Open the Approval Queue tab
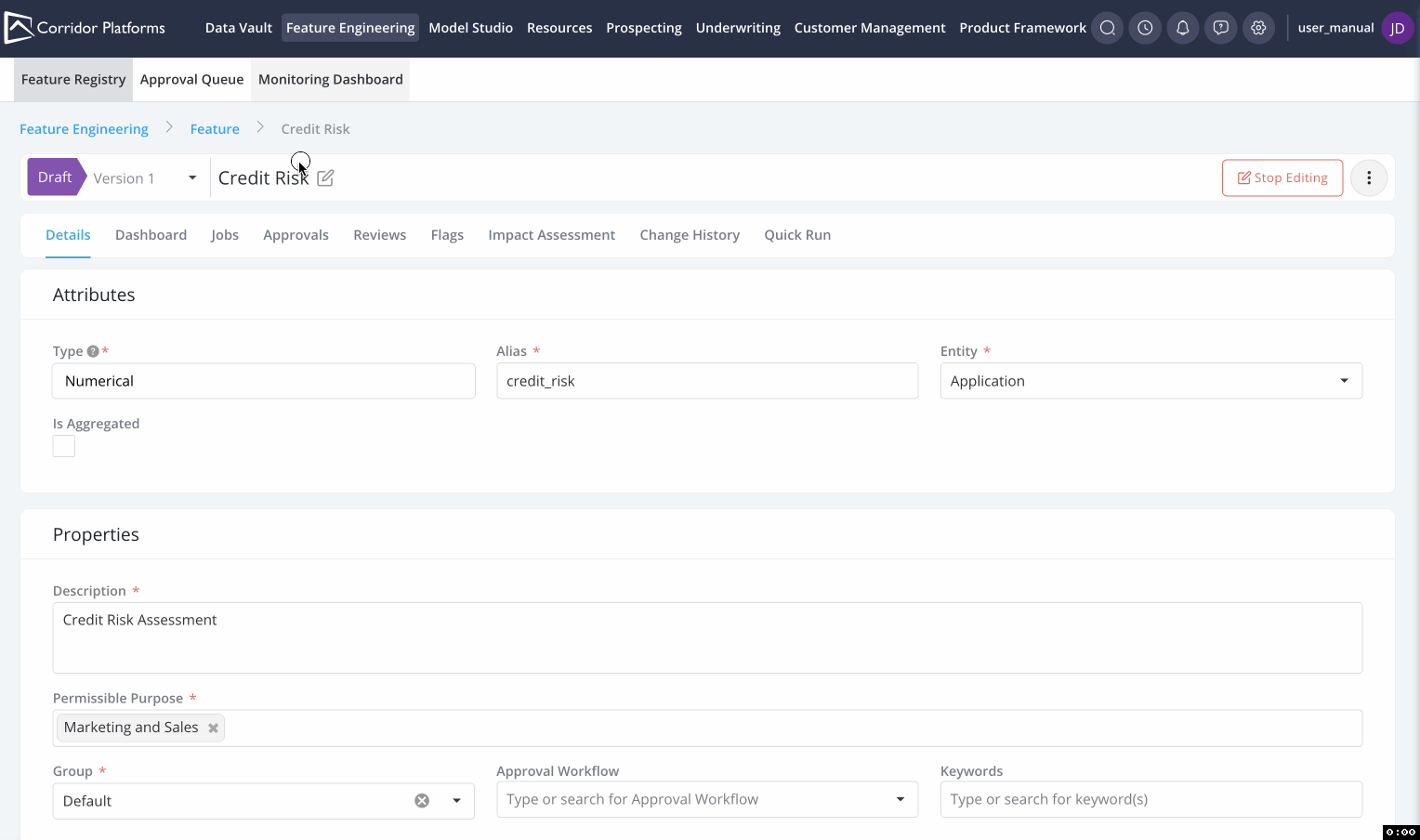Image resolution: width=1420 pixels, height=840 pixels. [191, 80]
